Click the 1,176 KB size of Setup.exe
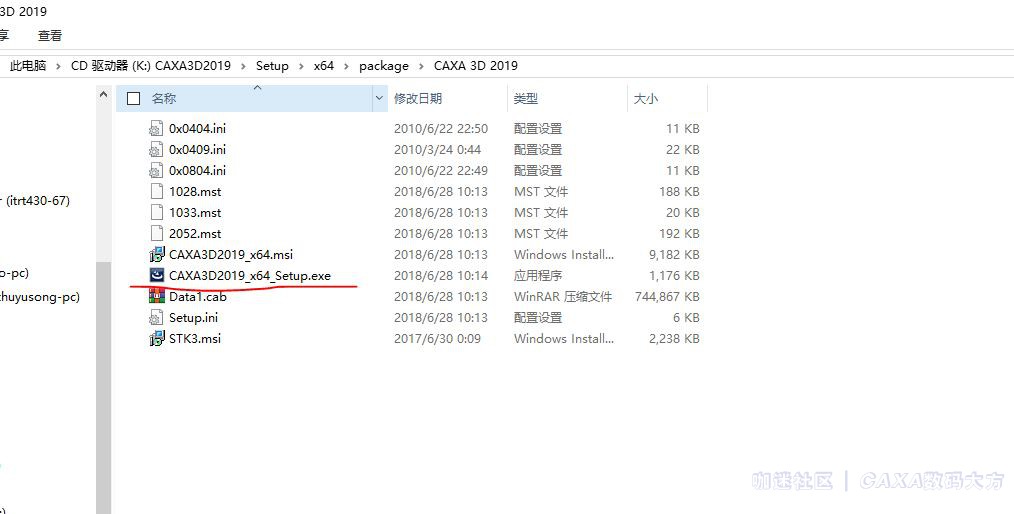Screen dimensions: 1014x514 click(x=674, y=275)
